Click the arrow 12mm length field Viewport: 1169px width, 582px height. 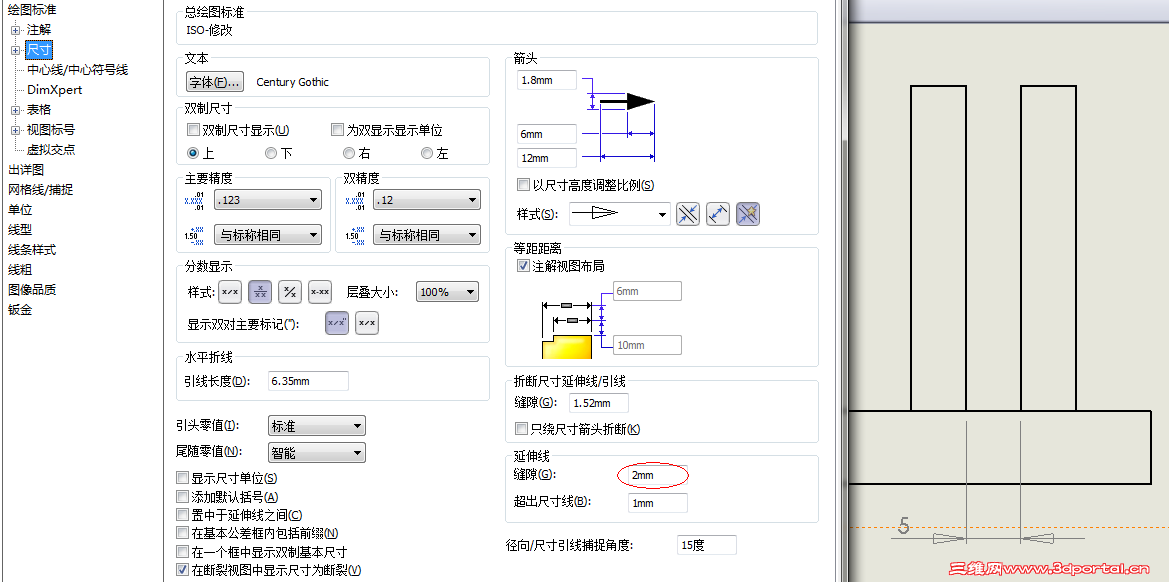(546, 158)
